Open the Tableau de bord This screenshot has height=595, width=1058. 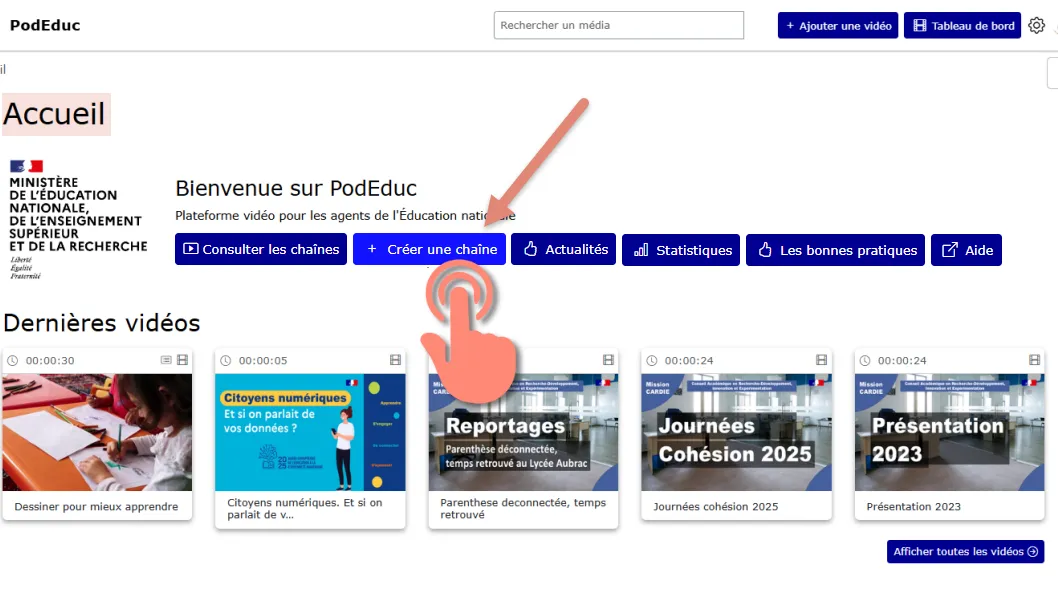pos(962,26)
